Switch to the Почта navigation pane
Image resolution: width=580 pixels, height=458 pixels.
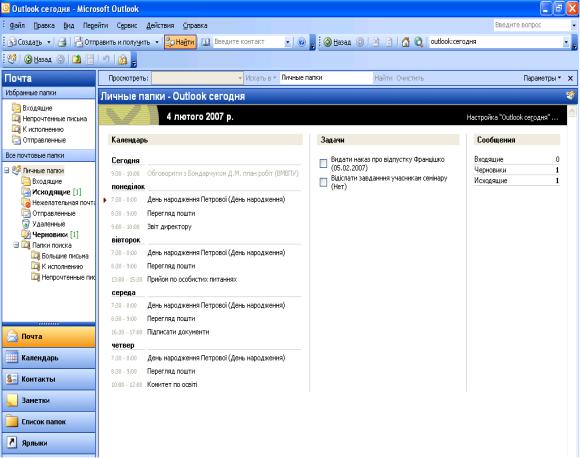click(x=49, y=337)
